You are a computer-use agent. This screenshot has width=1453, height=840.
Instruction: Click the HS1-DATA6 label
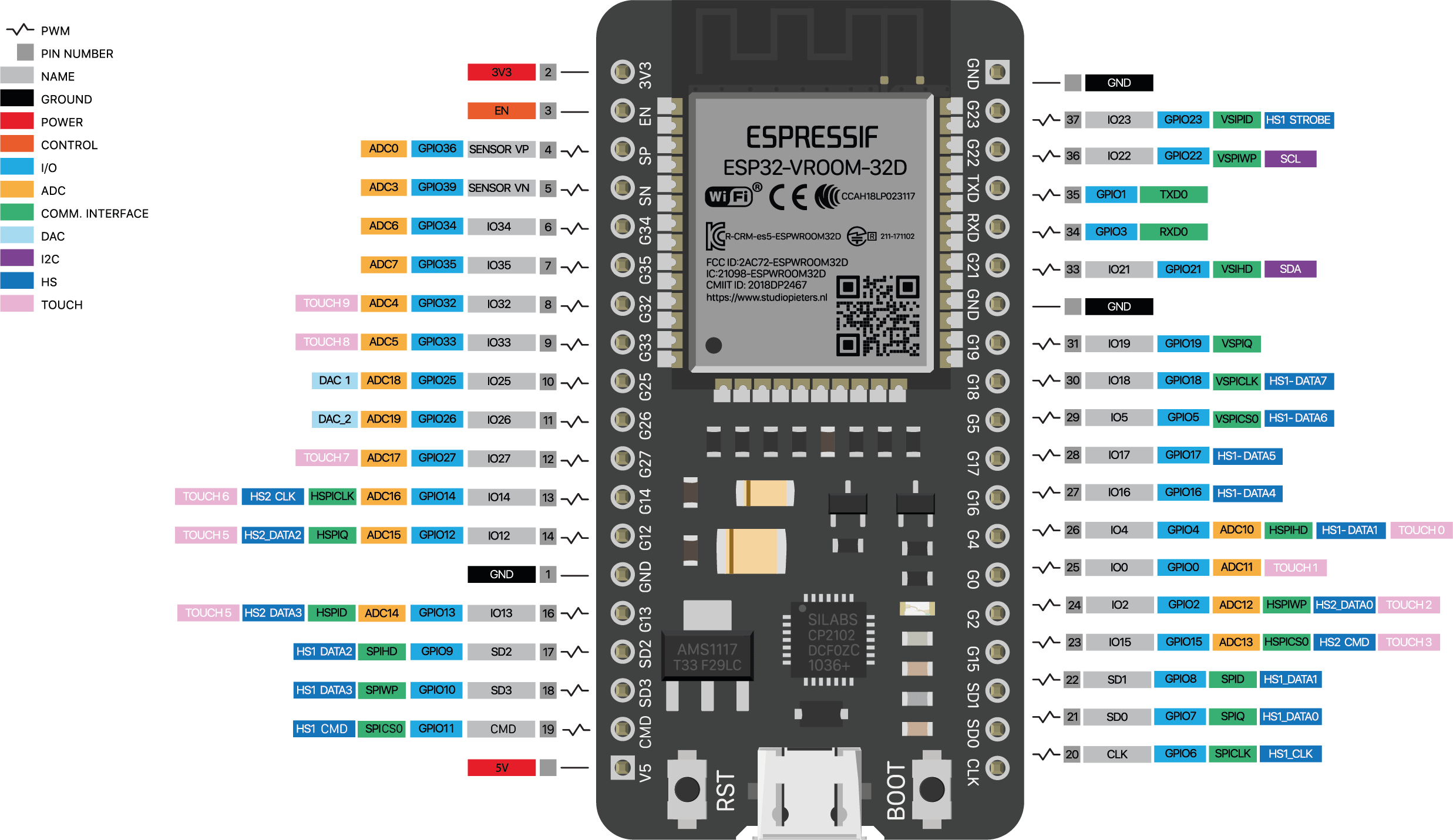[x=1299, y=418]
